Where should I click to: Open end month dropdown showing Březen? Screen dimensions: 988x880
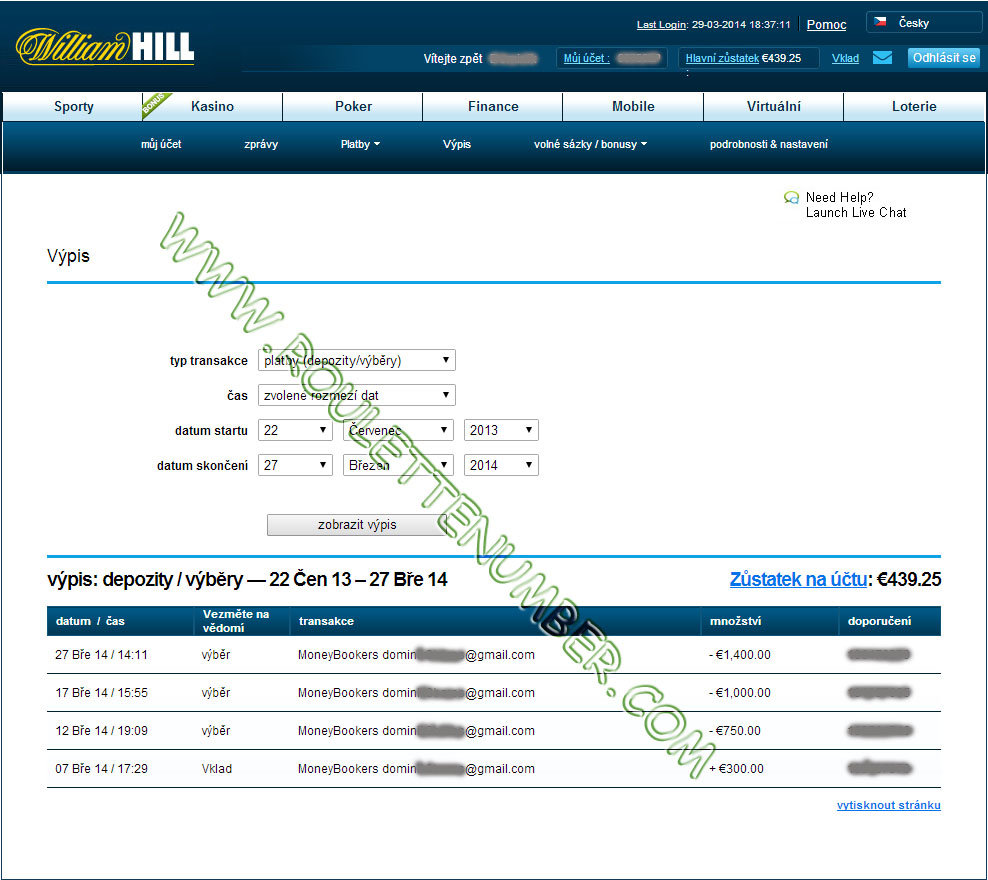coord(398,466)
